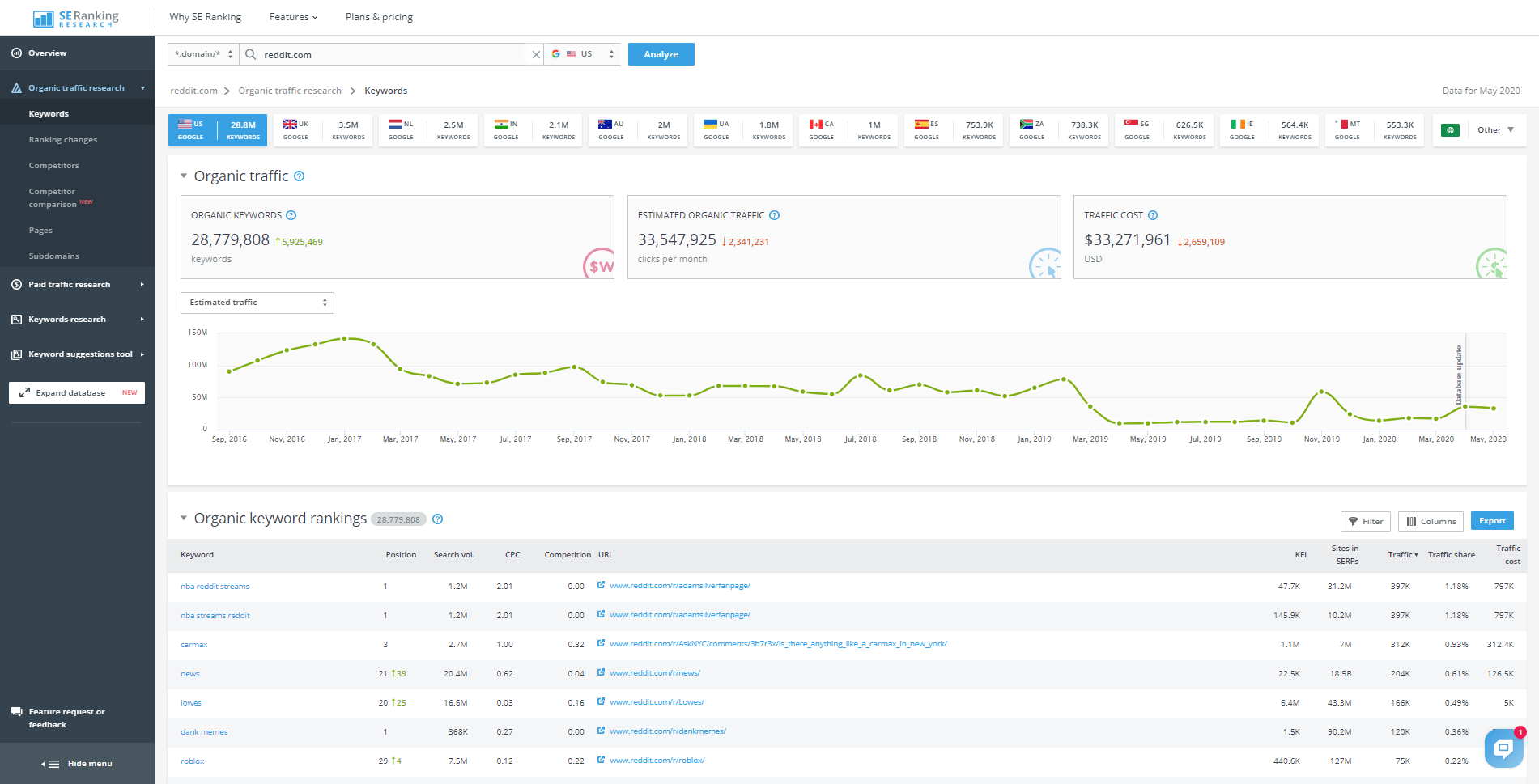Collapse the Organic traffic section
This screenshot has height=784, width=1539.
[x=184, y=176]
